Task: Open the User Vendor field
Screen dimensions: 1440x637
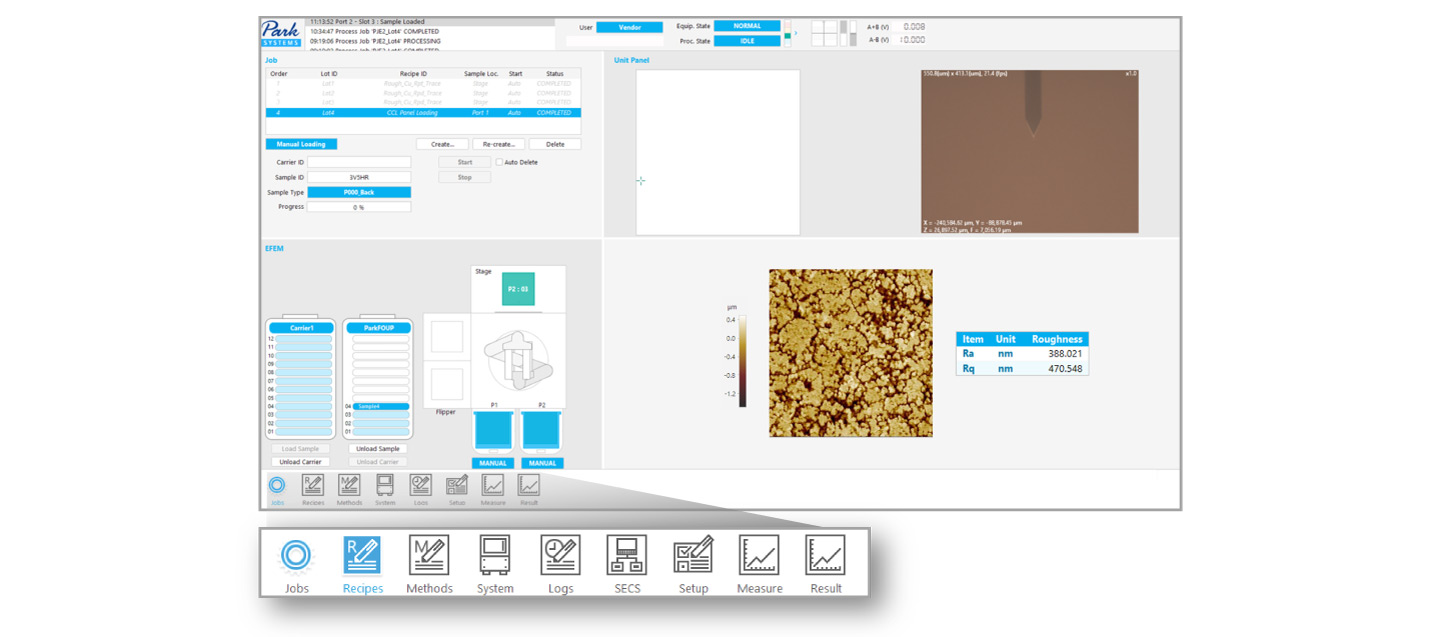Action: [x=630, y=27]
